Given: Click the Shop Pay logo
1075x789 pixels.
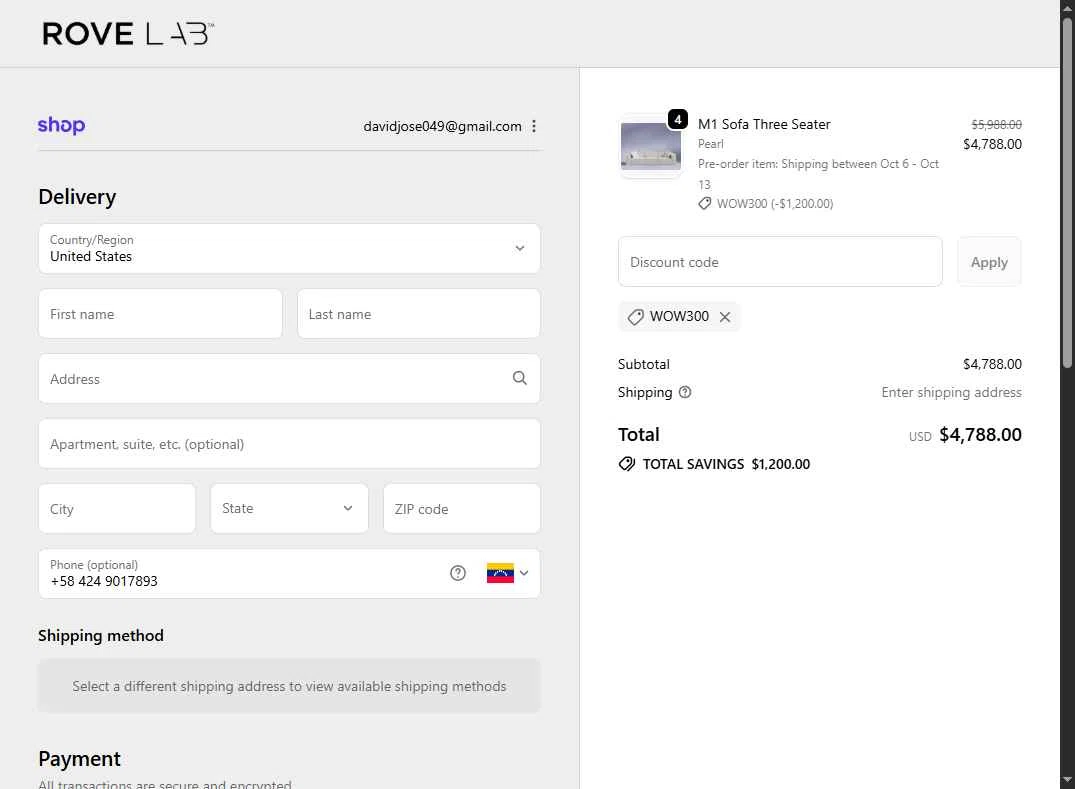Looking at the screenshot, I should pos(61,125).
